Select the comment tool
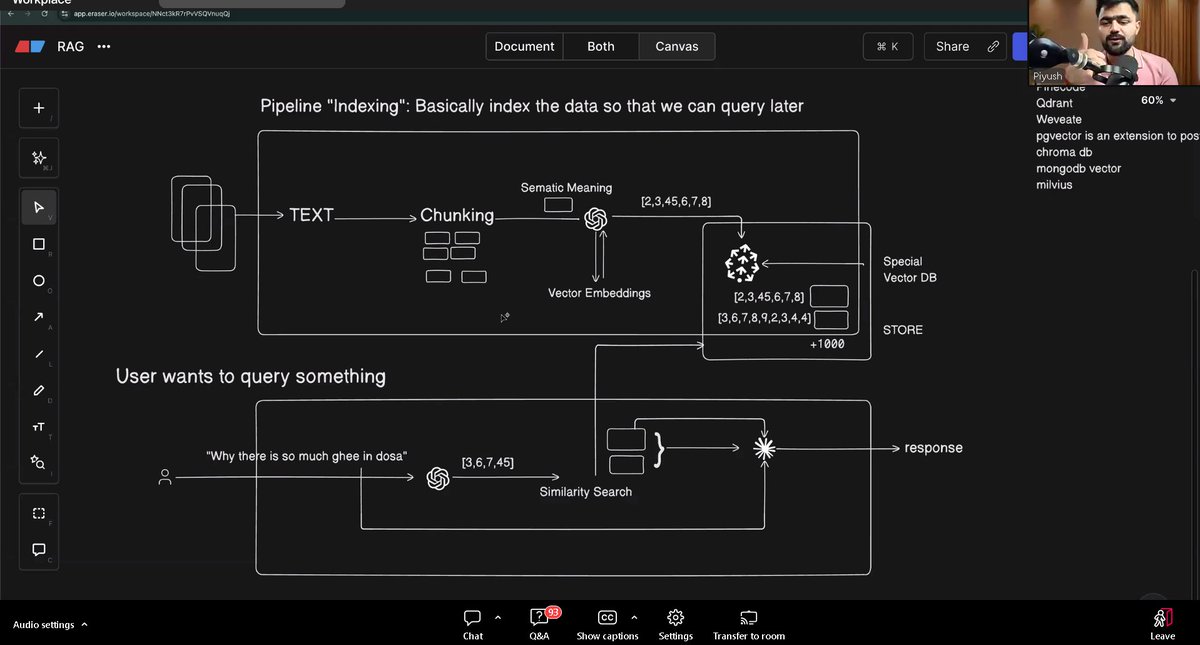 39,549
